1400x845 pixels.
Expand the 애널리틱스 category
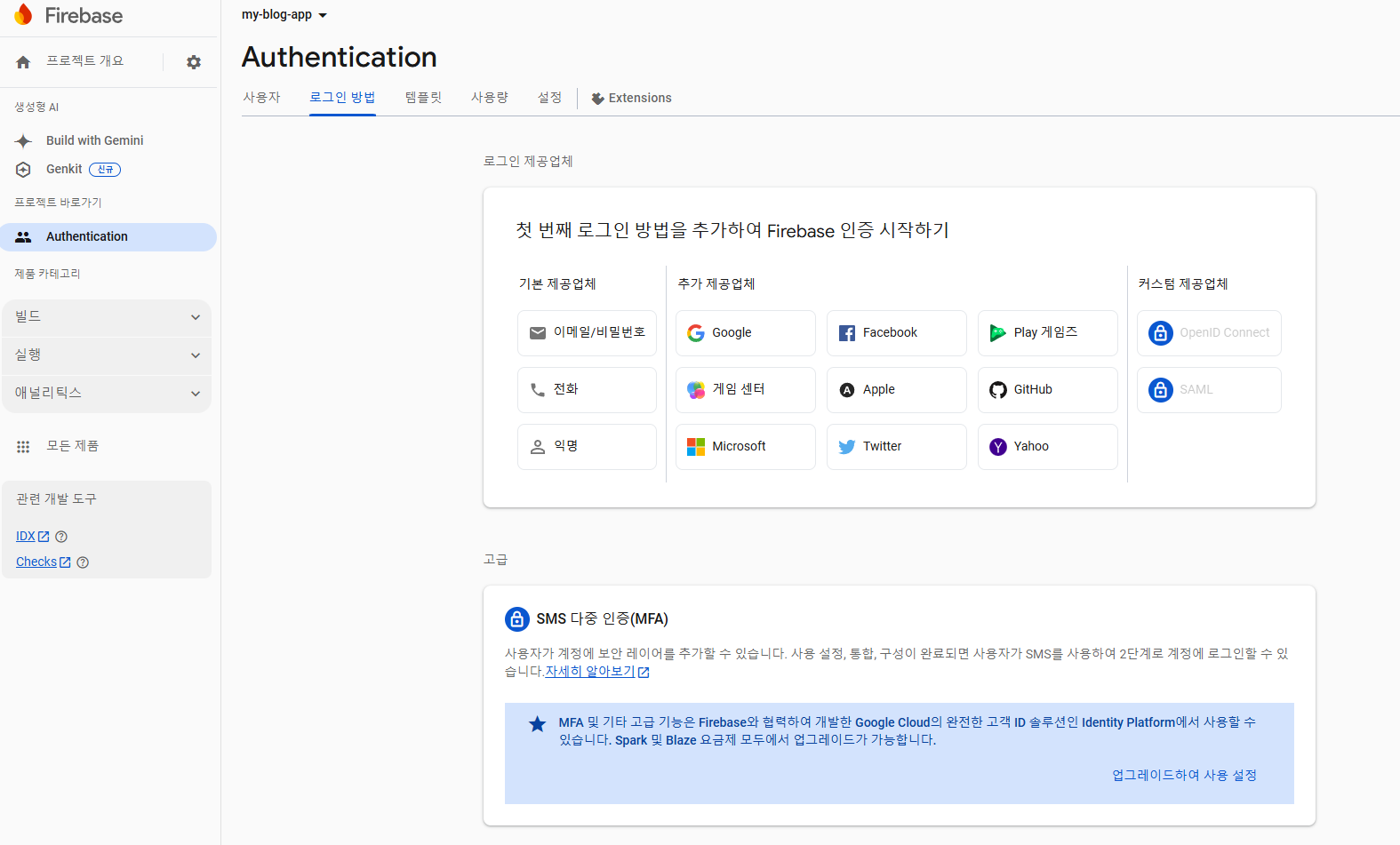point(107,394)
